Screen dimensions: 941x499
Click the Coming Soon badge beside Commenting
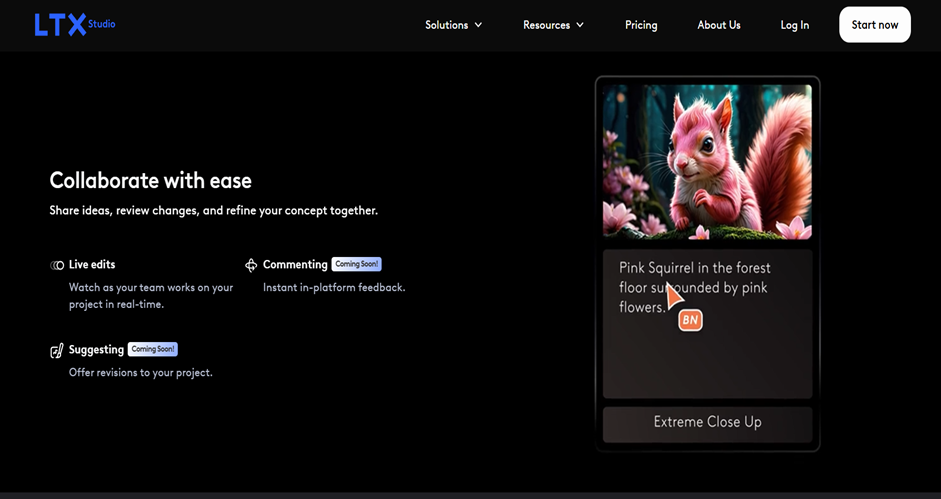357,264
